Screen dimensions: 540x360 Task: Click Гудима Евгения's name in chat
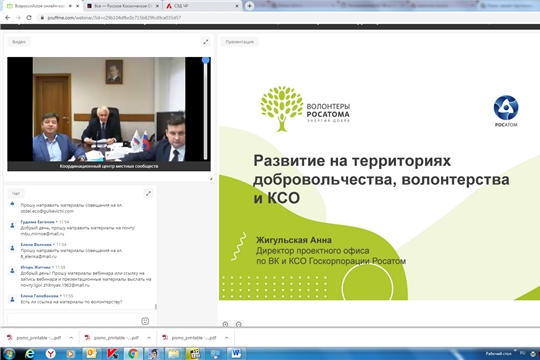pos(38,222)
